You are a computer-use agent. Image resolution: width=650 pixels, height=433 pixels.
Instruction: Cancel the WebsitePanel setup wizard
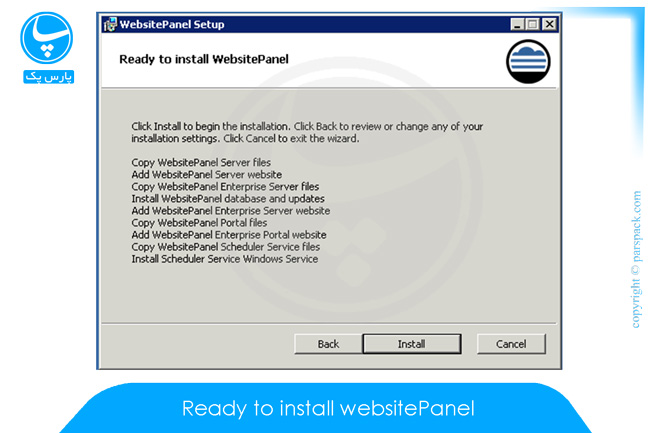point(511,344)
